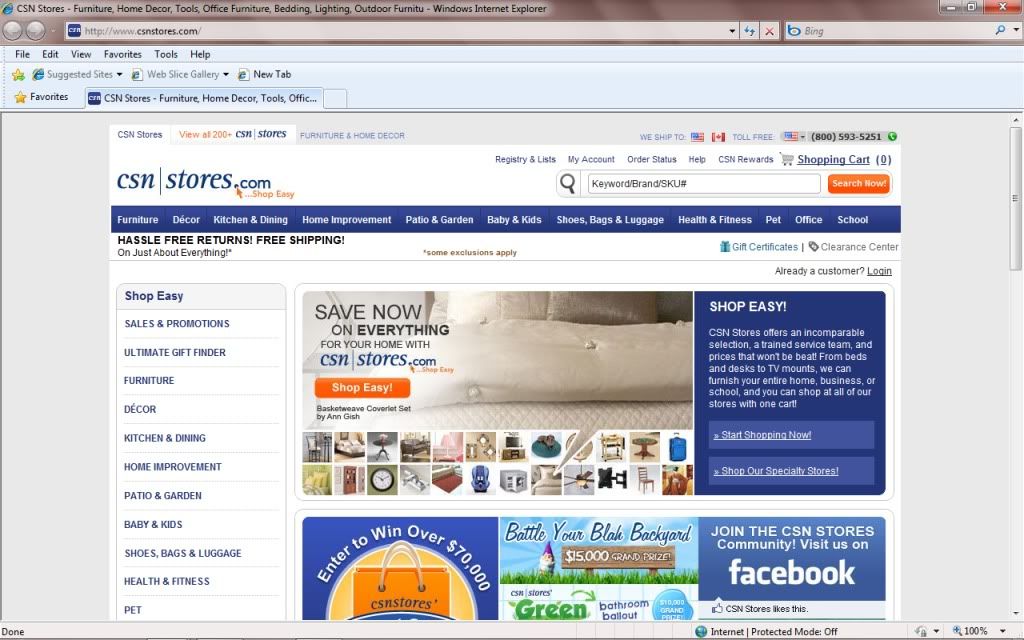Click the page's vertical scrollbar thumb
1024x640 pixels.
tap(1016, 198)
